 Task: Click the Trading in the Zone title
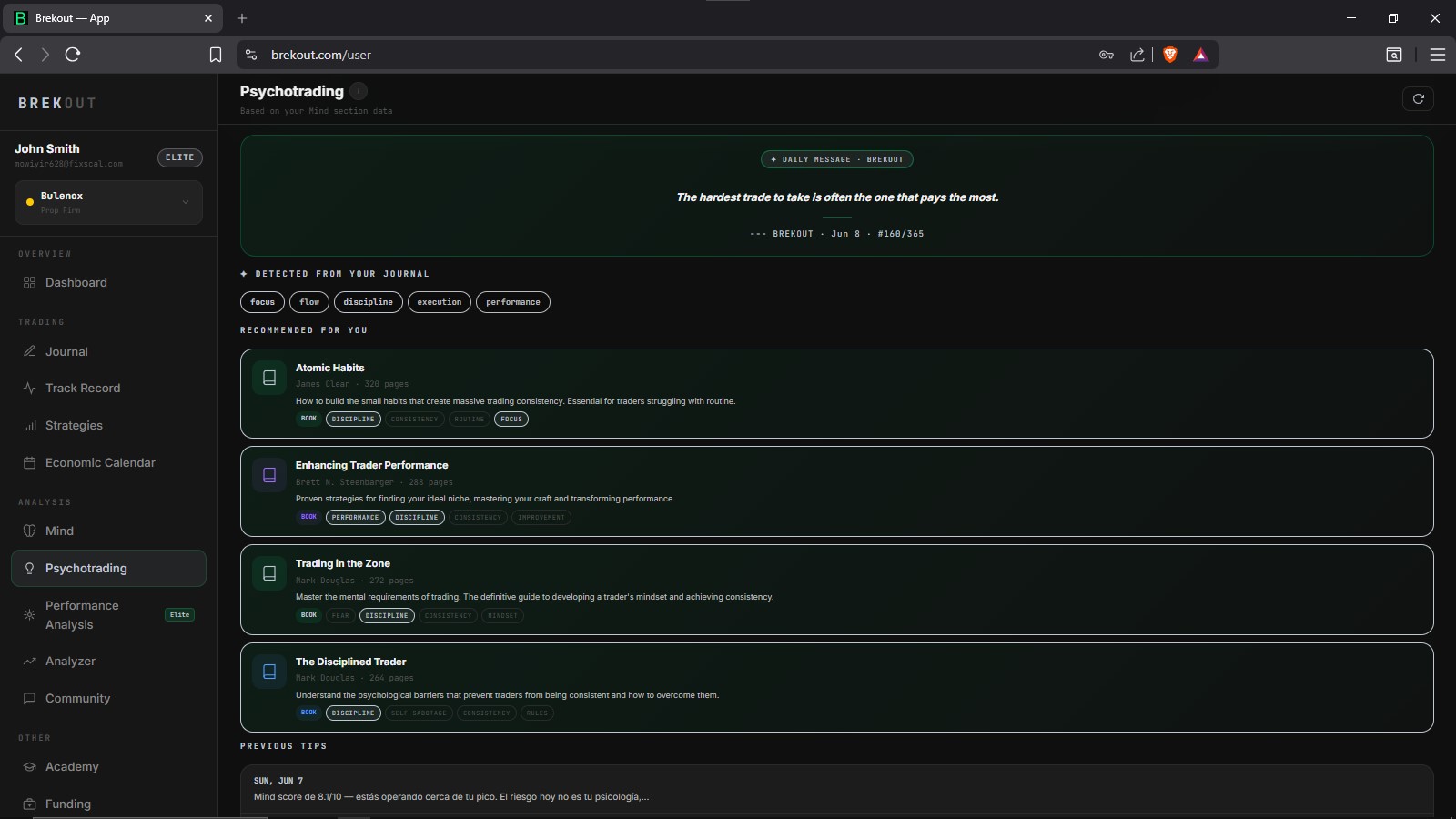point(343,563)
